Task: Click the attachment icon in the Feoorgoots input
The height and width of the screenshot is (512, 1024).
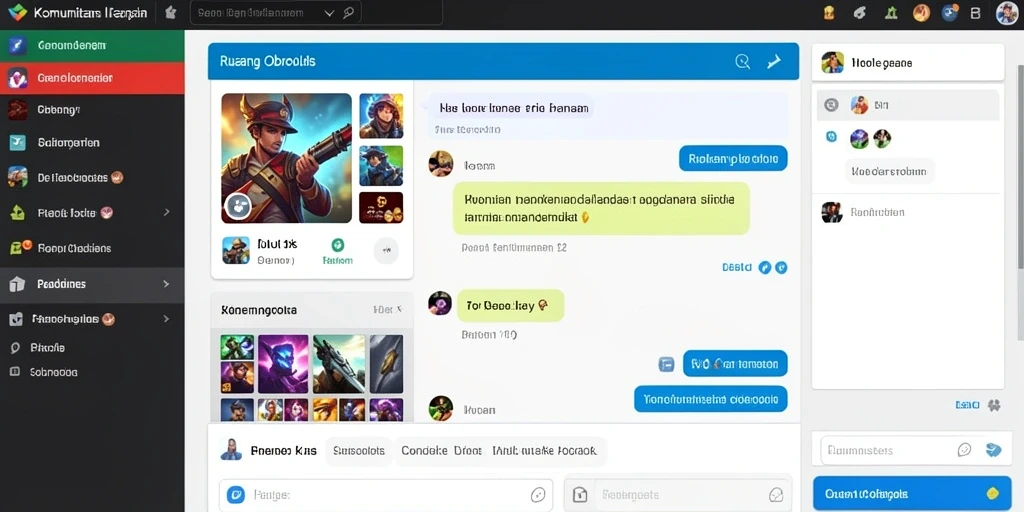Action: tap(580, 495)
